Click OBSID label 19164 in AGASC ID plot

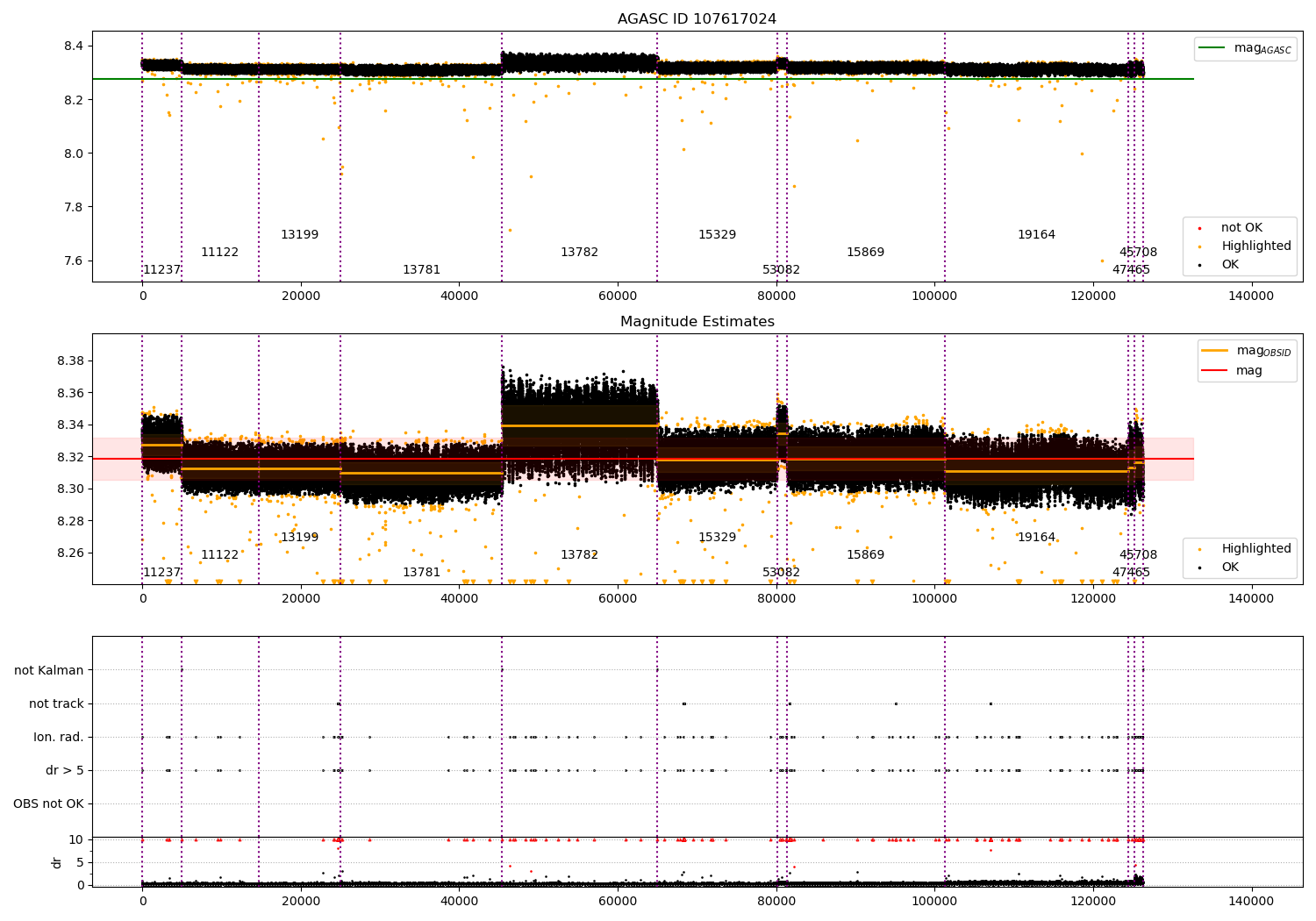pyautogui.click(x=1036, y=235)
